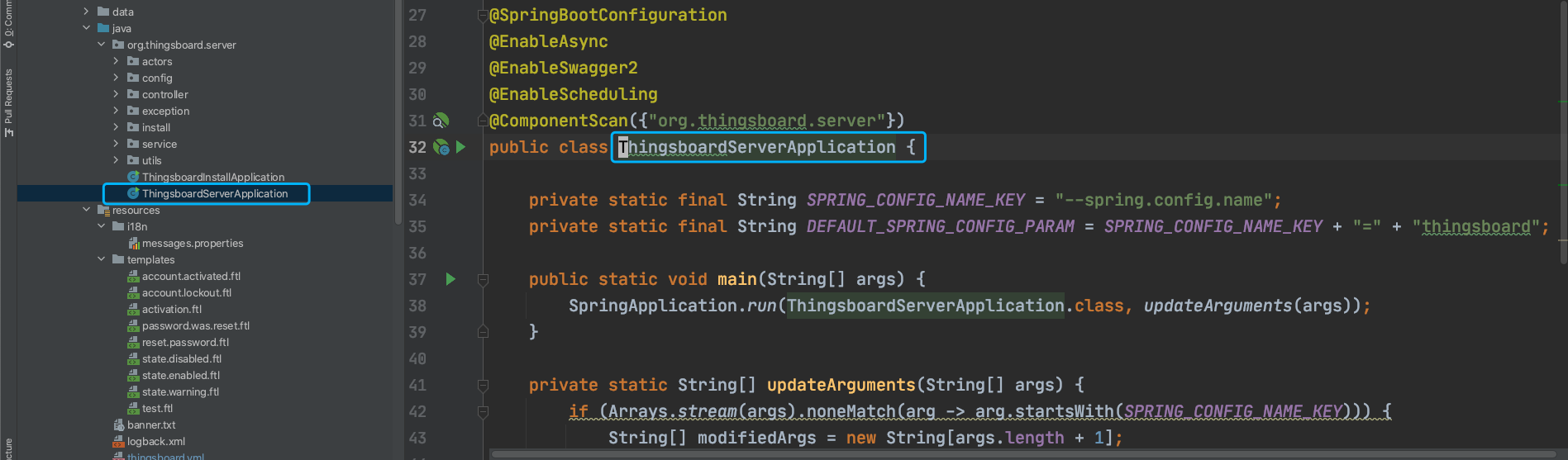Click the main method name

click(x=737, y=279)
